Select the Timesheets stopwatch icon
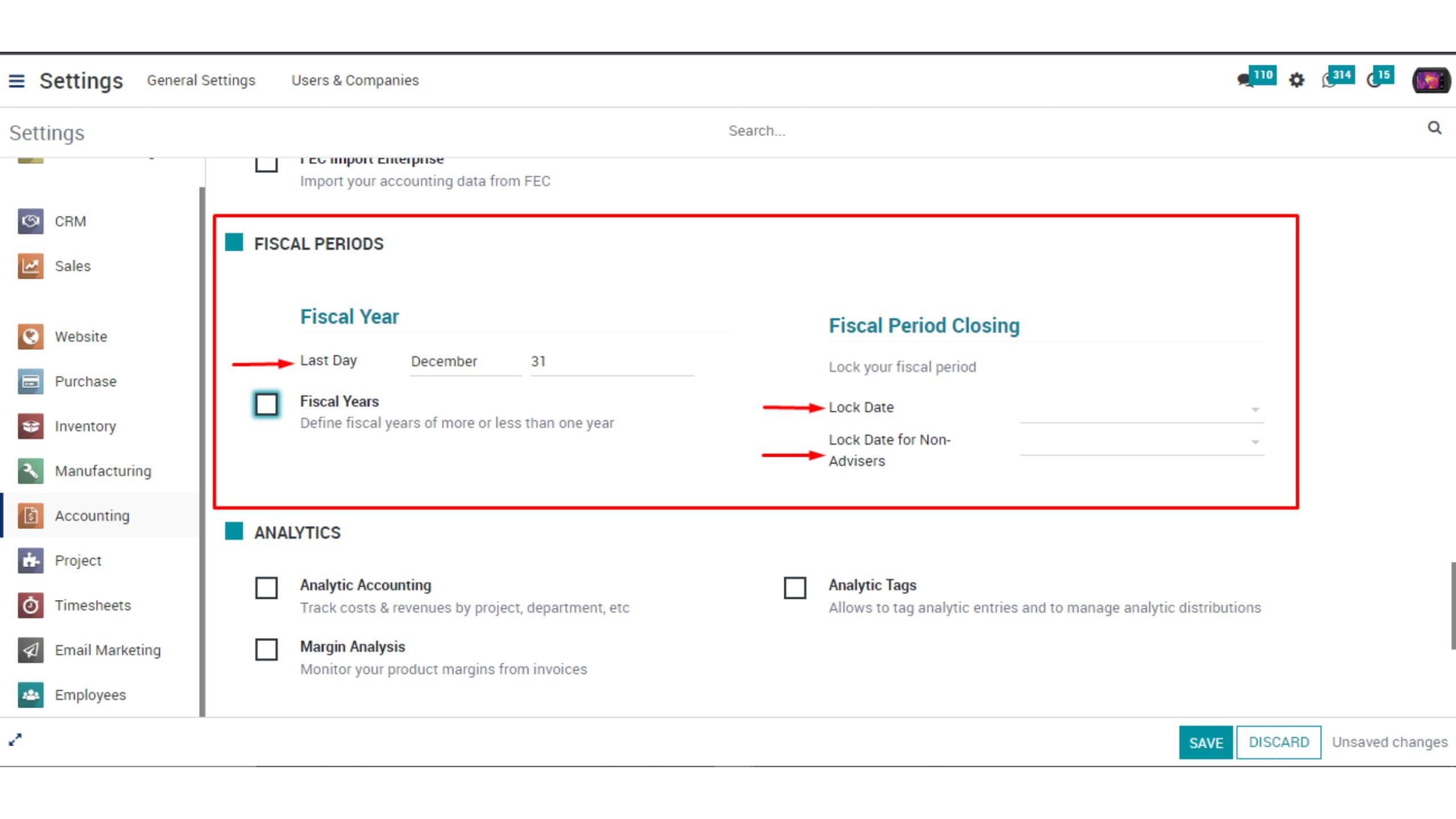The width and height of the screenshot is (1456, 819). [31, 605]
